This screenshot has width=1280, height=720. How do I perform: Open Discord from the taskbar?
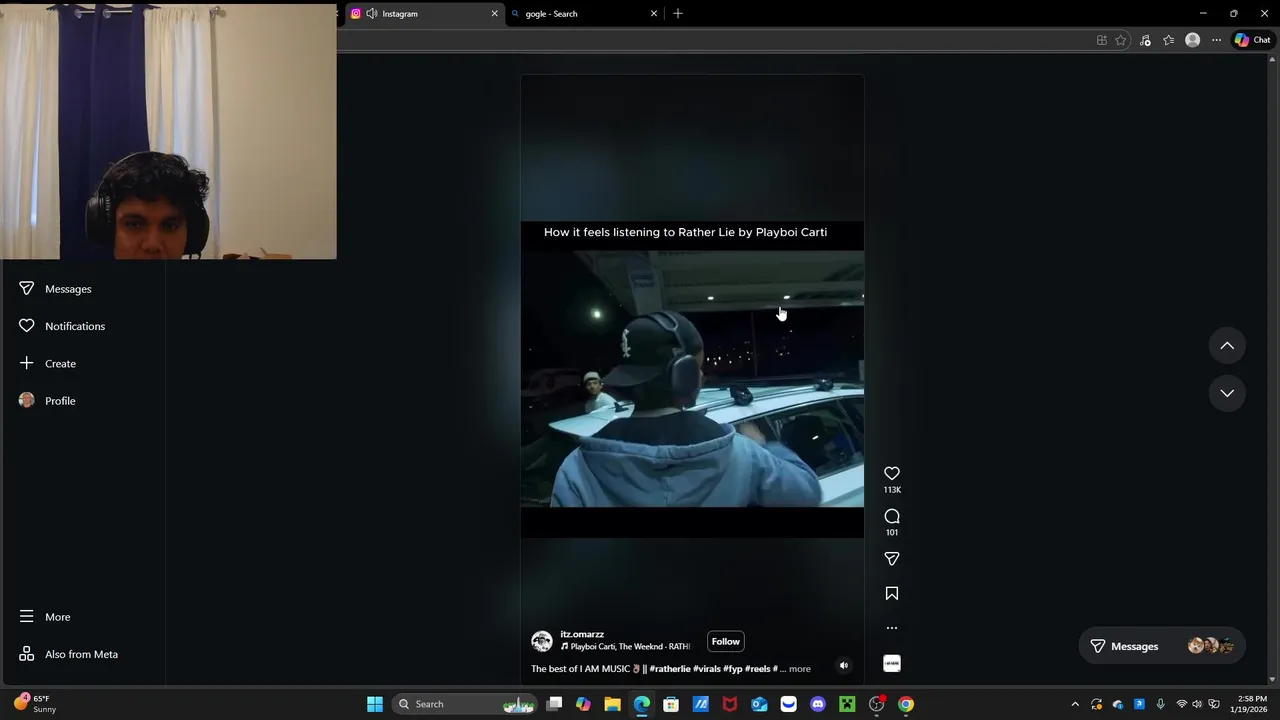[818, 704]
